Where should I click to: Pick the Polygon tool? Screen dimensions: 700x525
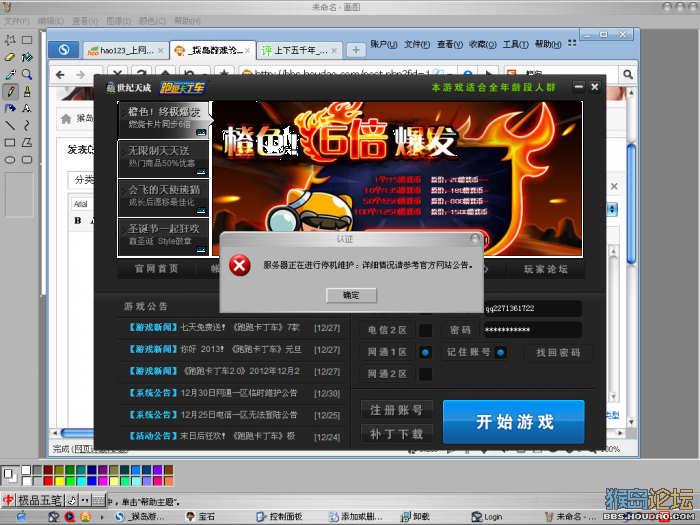tap(27, 143)
